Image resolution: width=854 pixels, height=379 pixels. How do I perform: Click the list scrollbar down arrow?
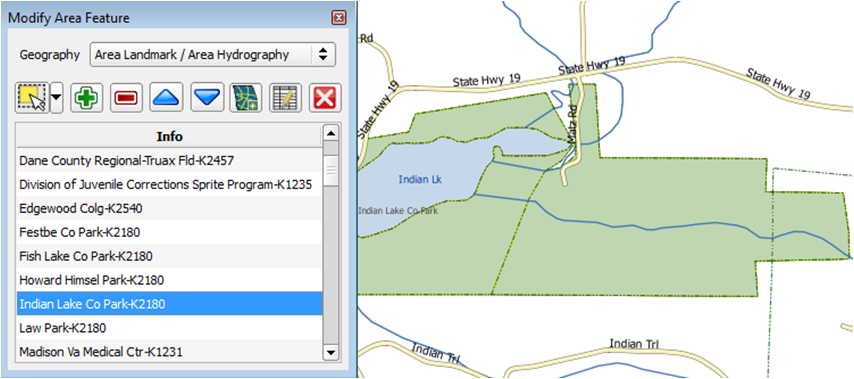pos(331,353)
